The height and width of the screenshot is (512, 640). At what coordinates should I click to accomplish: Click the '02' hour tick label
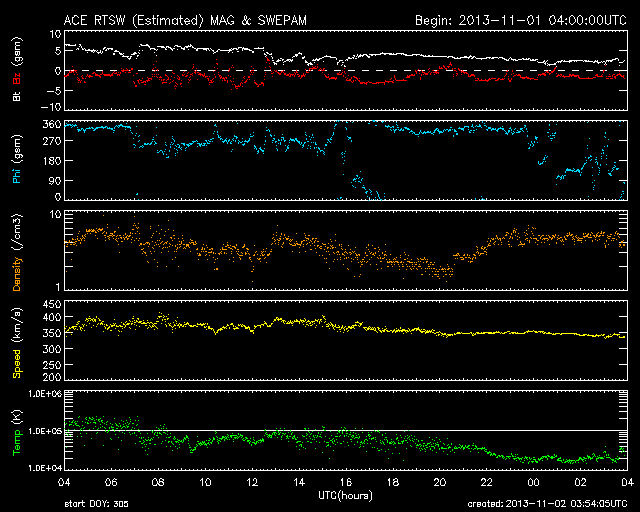click(x=580, y=483)
